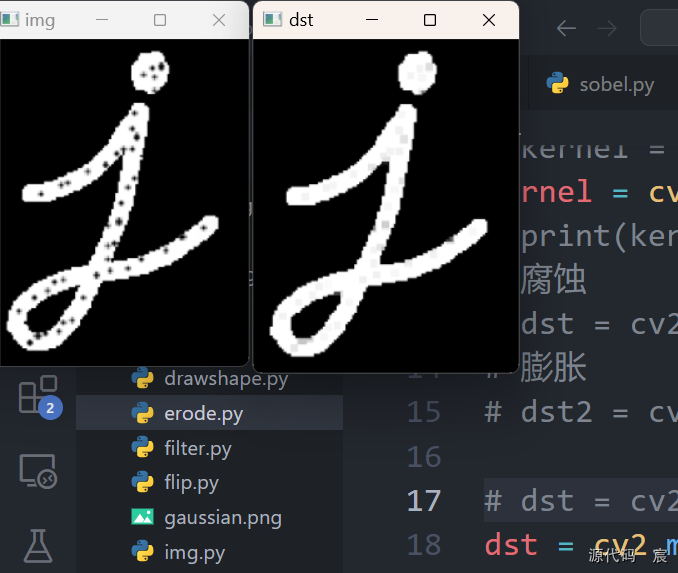
Task: Click line number 15 in the editor
Action: 424,412
